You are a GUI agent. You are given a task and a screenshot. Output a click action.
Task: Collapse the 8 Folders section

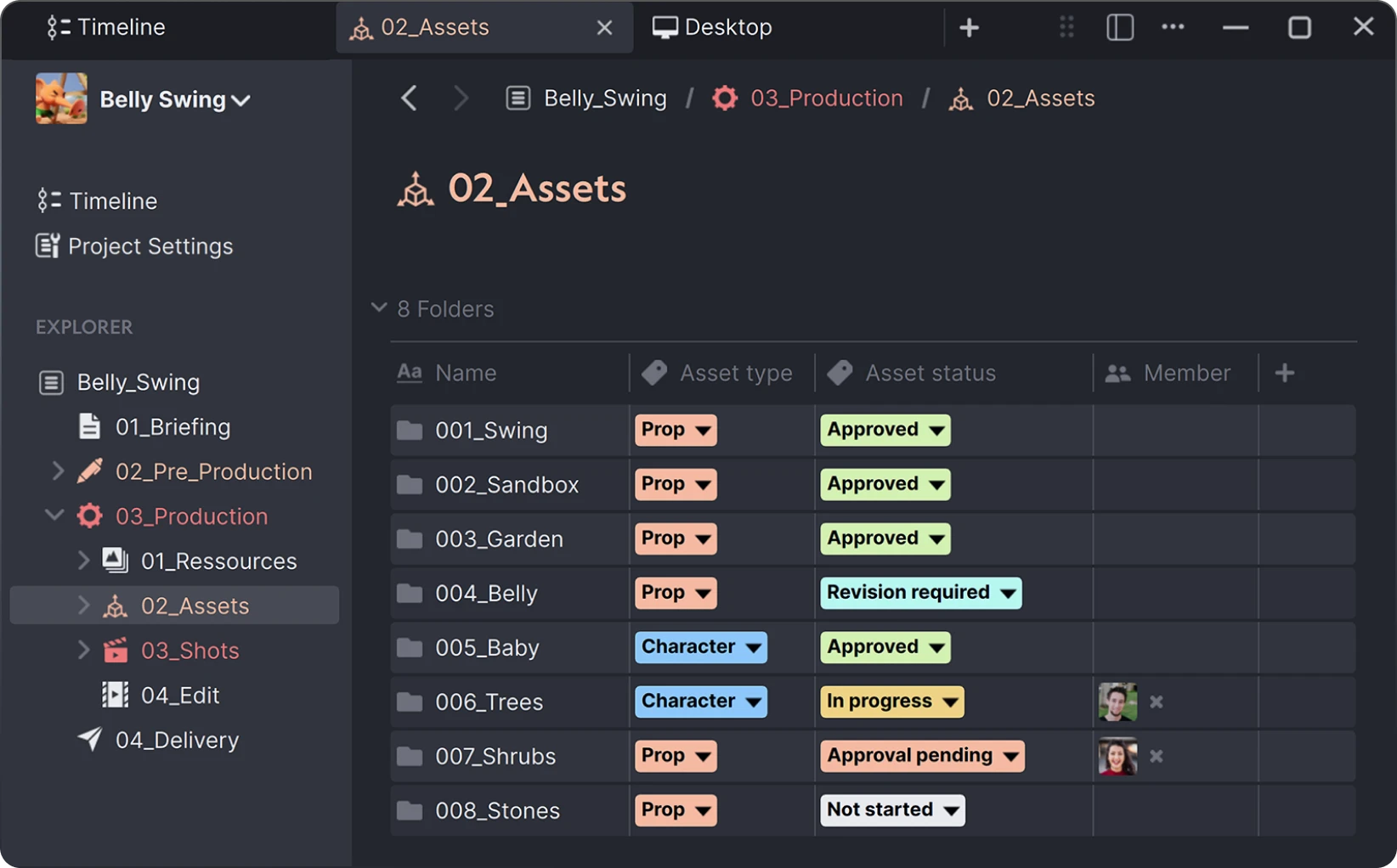(378, 307)
